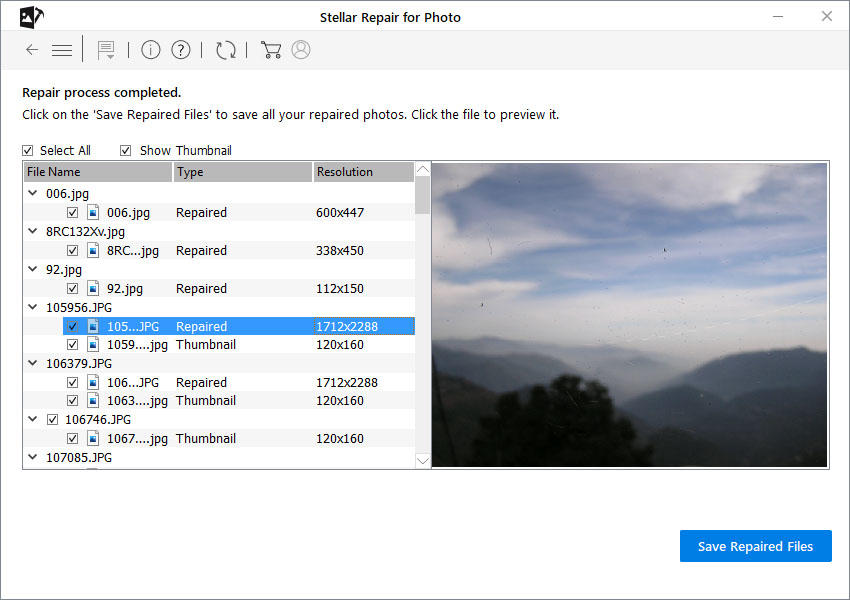Uncheck the checkbox next to 92.jpg
This screenshot has height=600, width=850.
72,288
